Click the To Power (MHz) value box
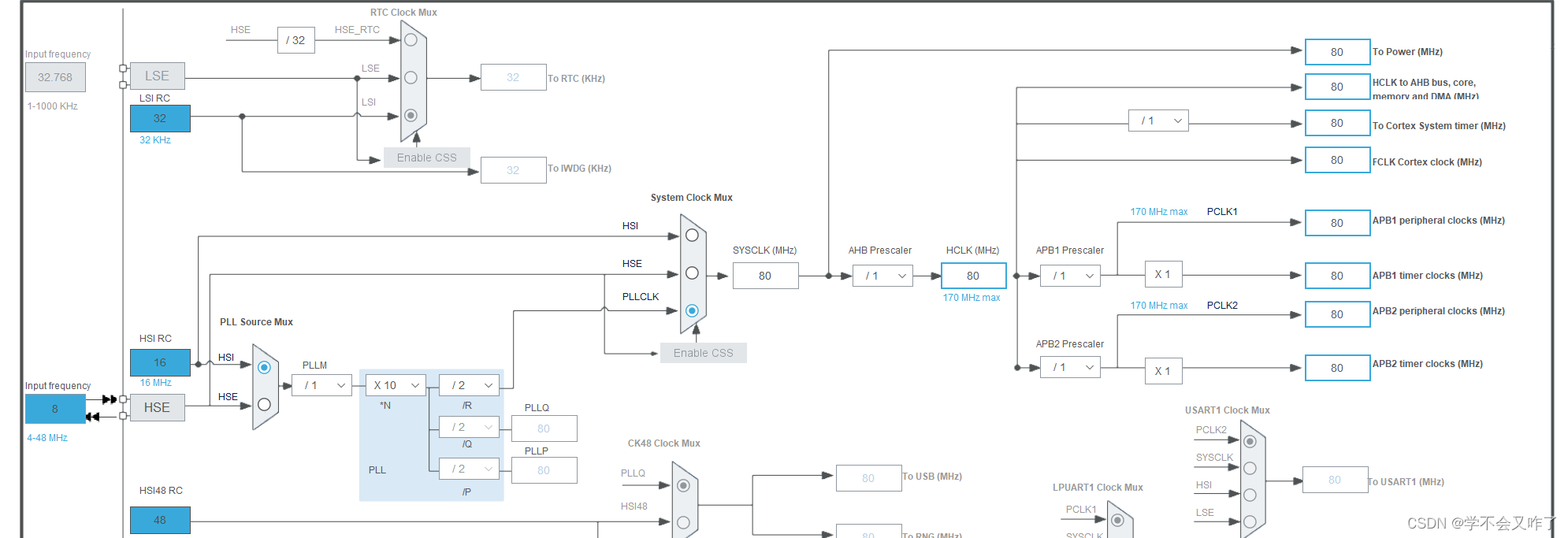 1338,52
